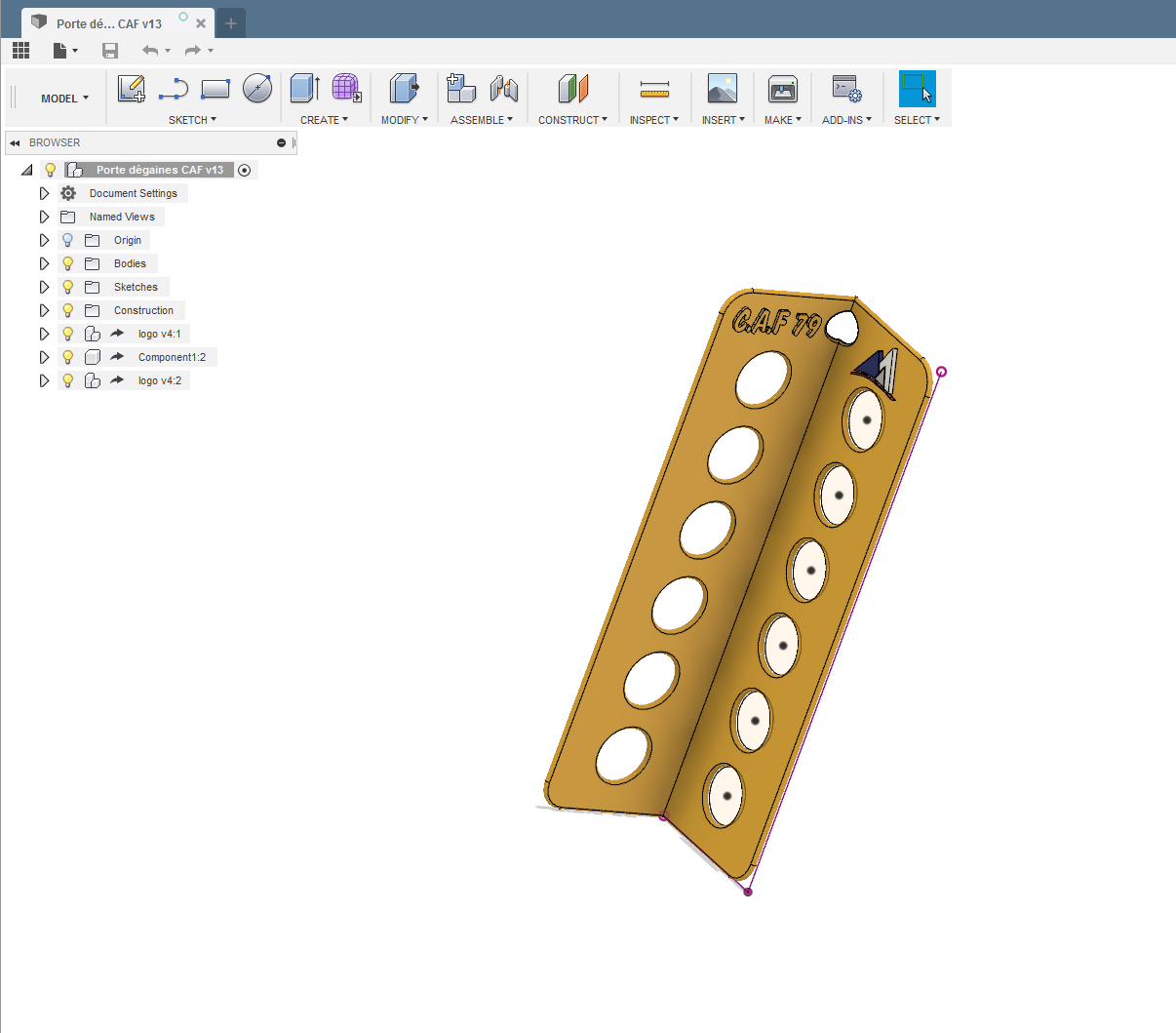Image resolution: width=1176 pixels, height=1033 pixels.
Task: Open the INSPECT menu
Action: [x=653, y=120]
